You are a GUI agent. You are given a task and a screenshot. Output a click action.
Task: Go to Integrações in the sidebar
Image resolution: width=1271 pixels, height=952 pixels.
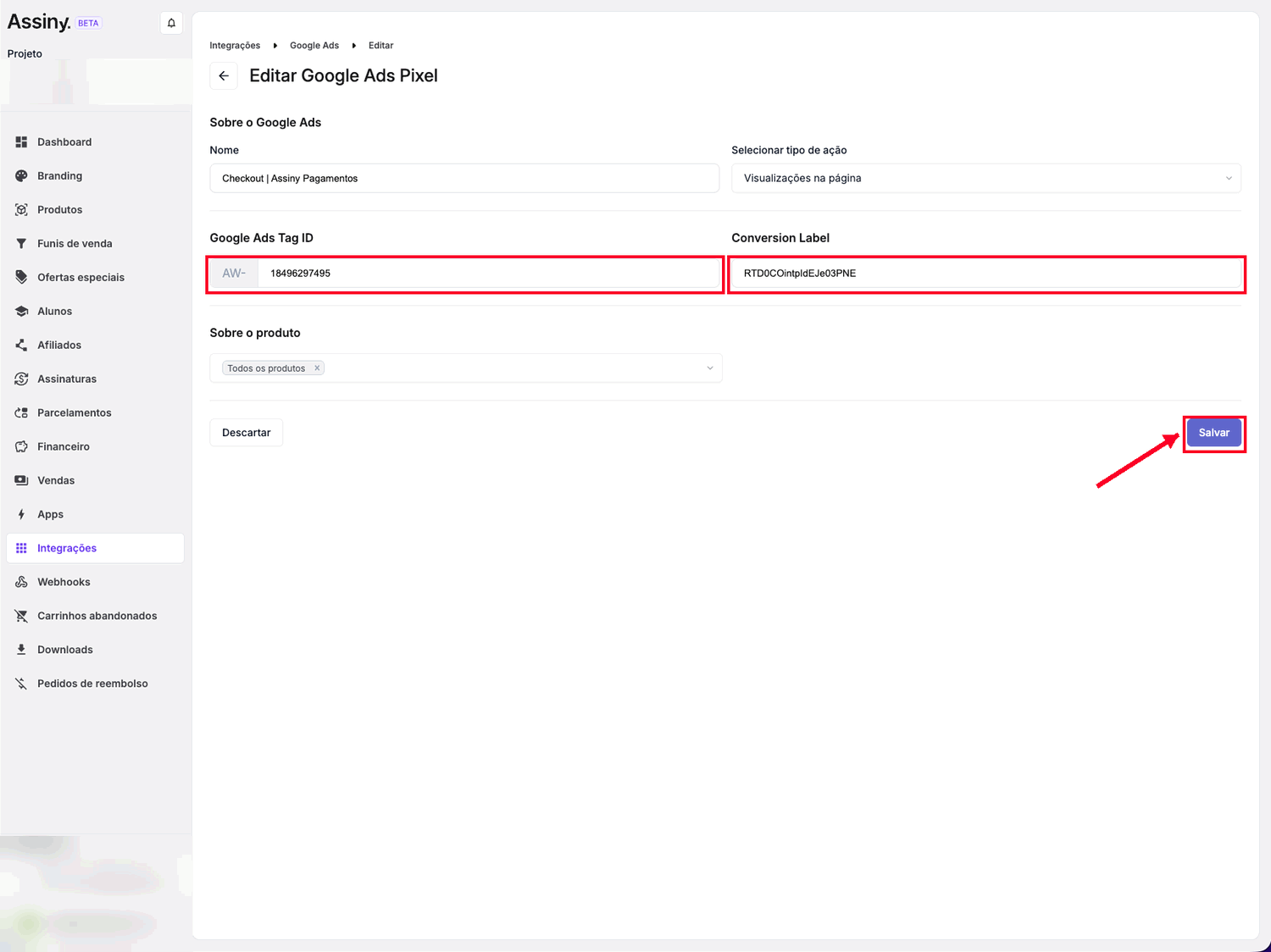tap(95, 549)
